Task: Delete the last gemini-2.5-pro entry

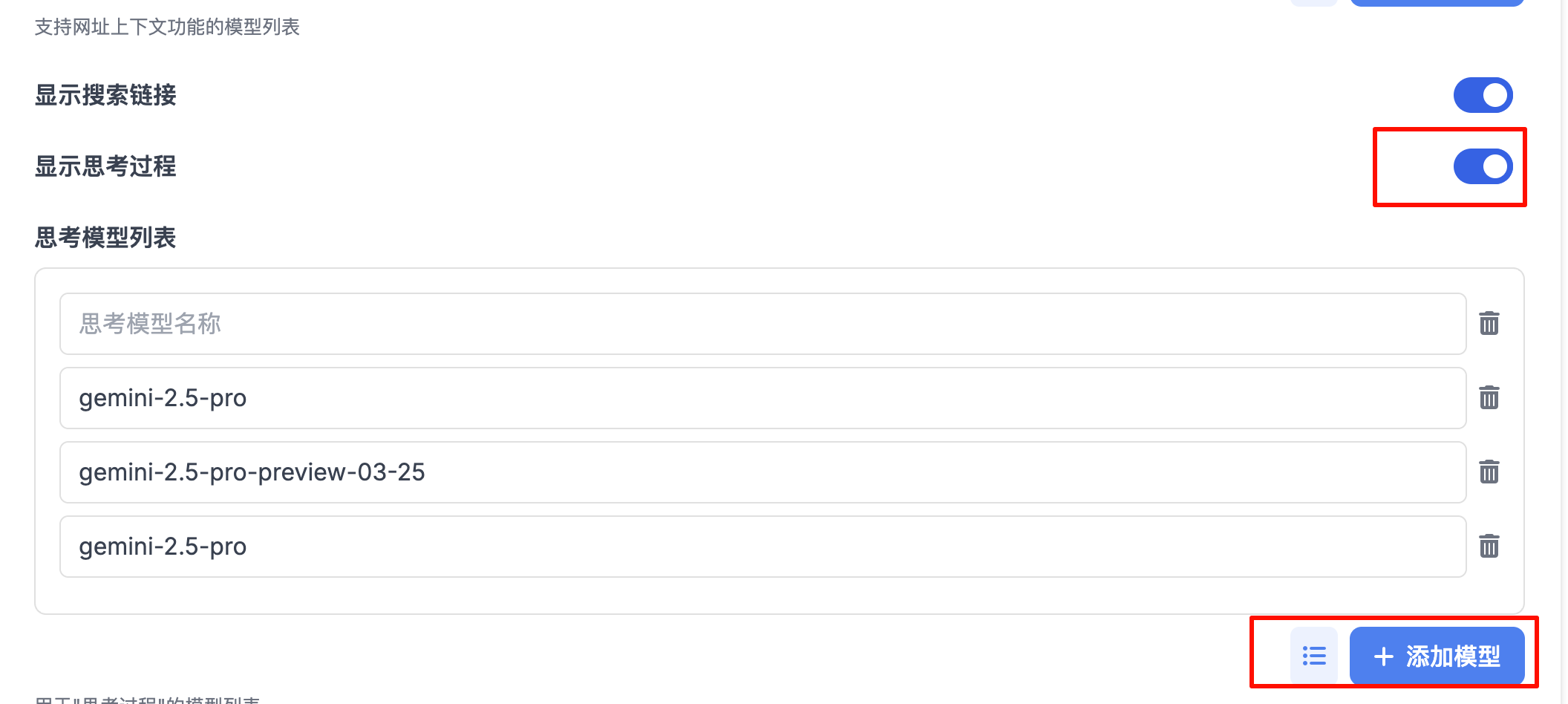Action: [1489, 547]
